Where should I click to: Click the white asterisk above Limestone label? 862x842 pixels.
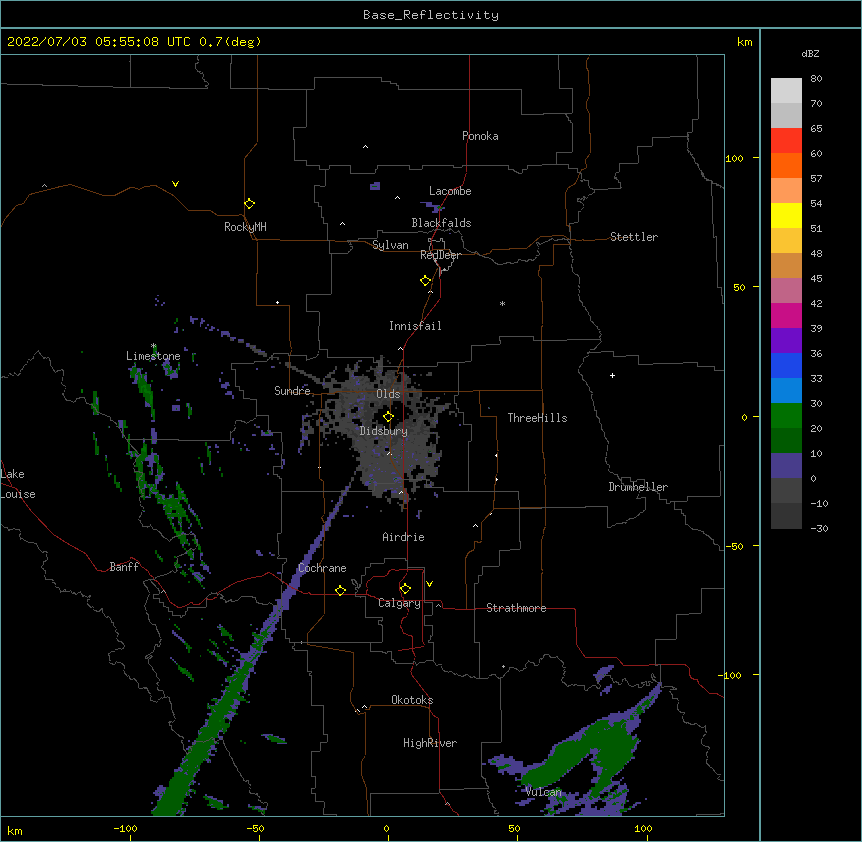coord(153,346)
